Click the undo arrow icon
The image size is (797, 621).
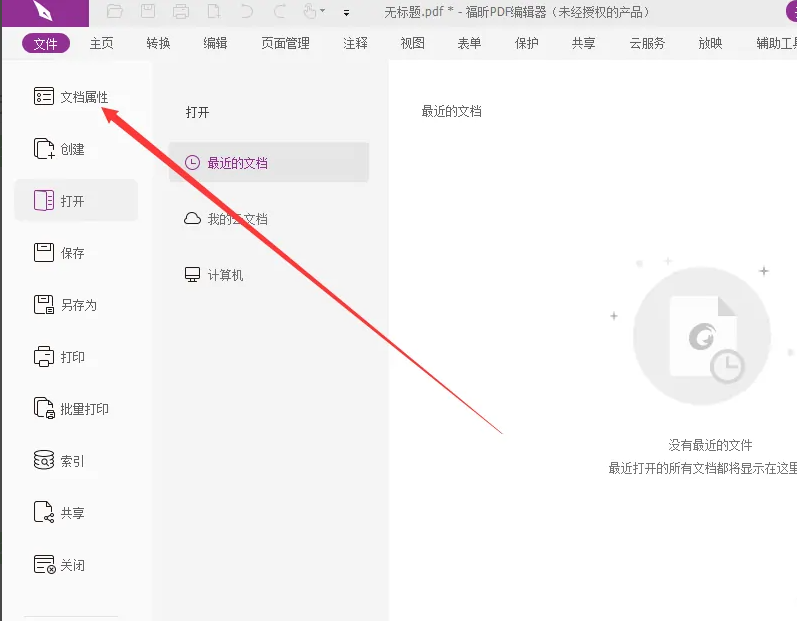pos(247,11)
